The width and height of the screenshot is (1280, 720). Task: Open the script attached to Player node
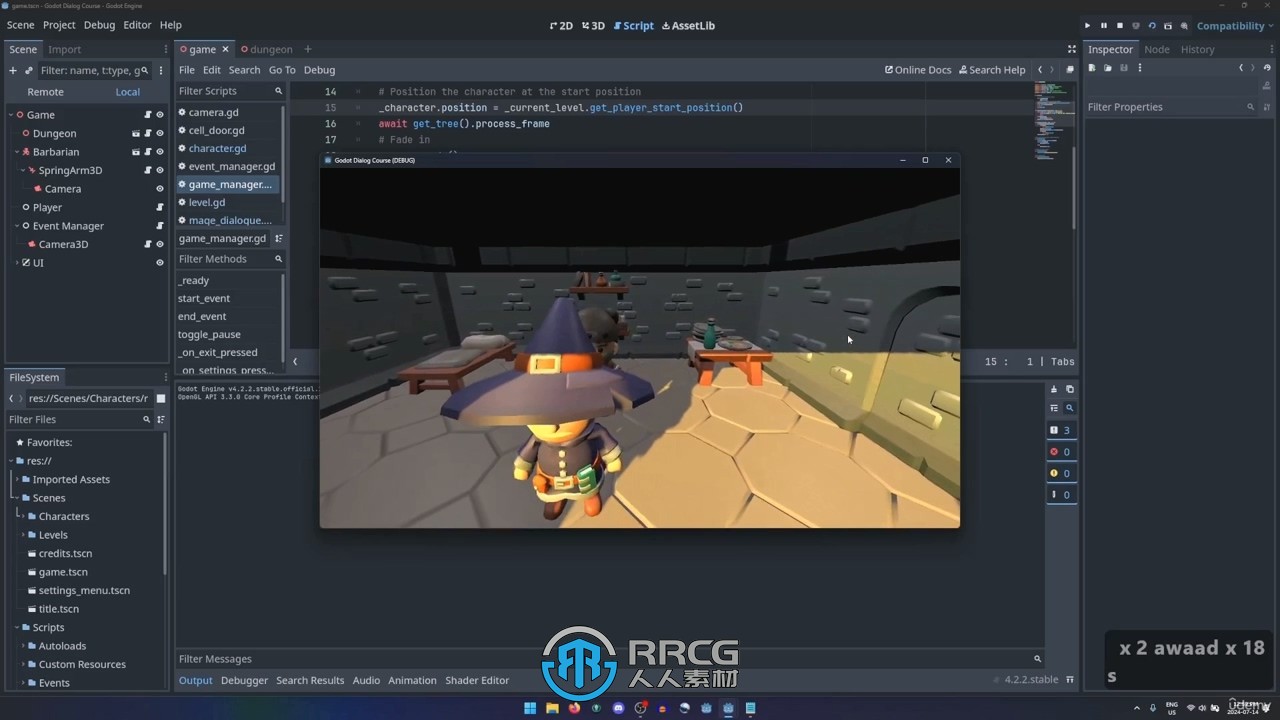[x=159, y=207]
